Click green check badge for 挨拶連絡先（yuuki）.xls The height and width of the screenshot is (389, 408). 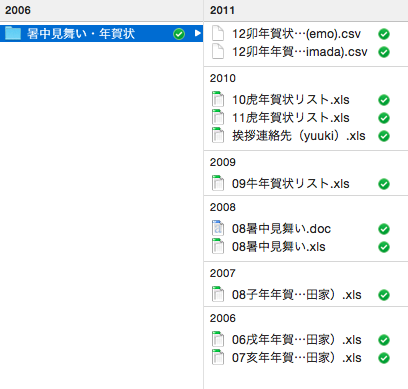pyautogui.click(x=384, y=136)
